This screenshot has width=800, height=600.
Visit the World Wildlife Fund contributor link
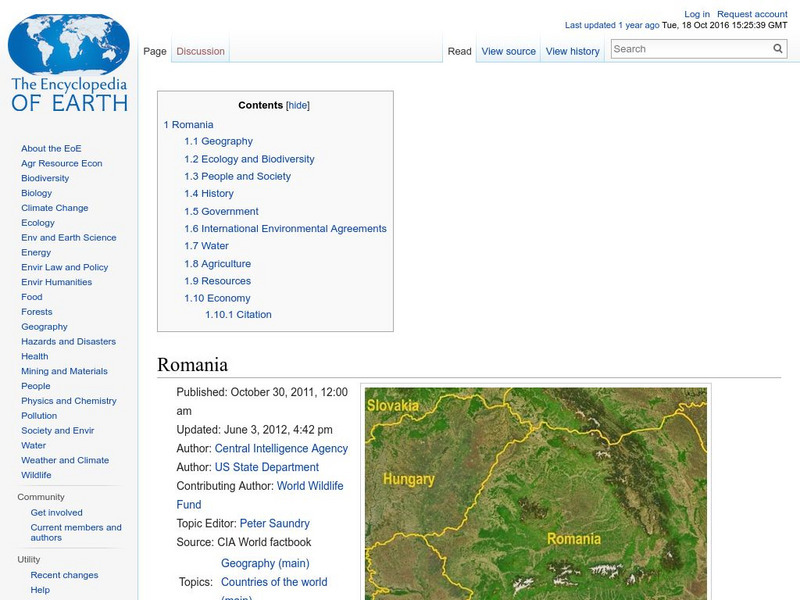pyautogui.click(x=310, y=486)
